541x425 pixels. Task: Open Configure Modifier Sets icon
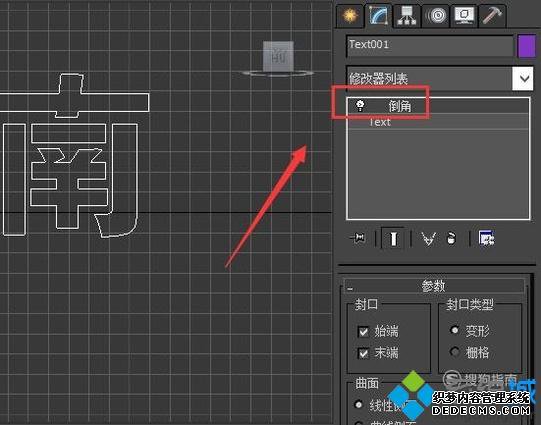coord(486,238)
